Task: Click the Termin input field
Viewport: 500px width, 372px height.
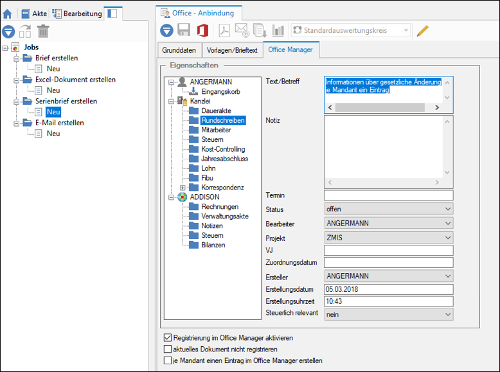Action: coord(389,195)
